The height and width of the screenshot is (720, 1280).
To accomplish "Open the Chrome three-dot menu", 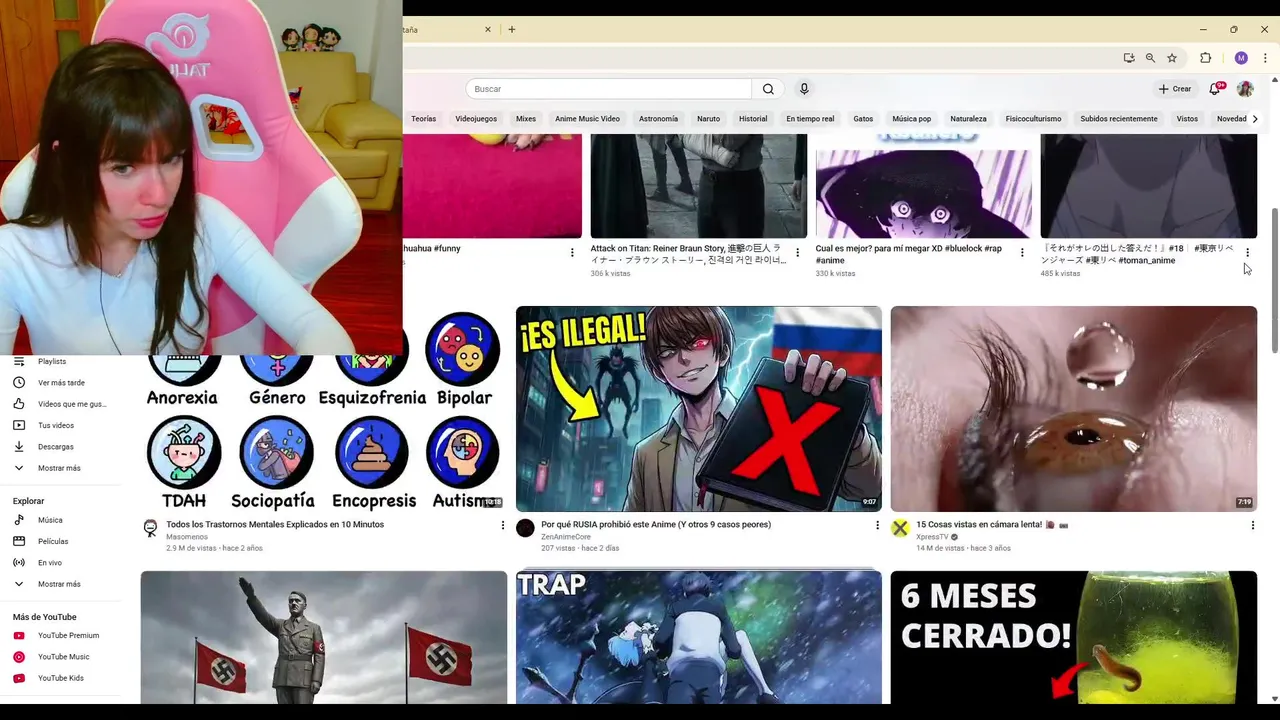I will pyautogui.click(x=1265, y=58).
